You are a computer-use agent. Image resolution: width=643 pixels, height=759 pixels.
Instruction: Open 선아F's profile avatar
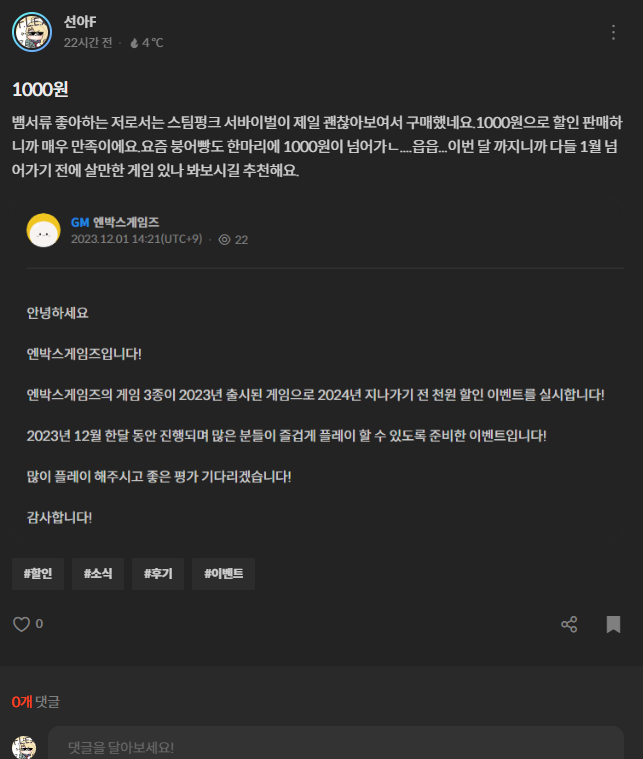tap(32, 32)
